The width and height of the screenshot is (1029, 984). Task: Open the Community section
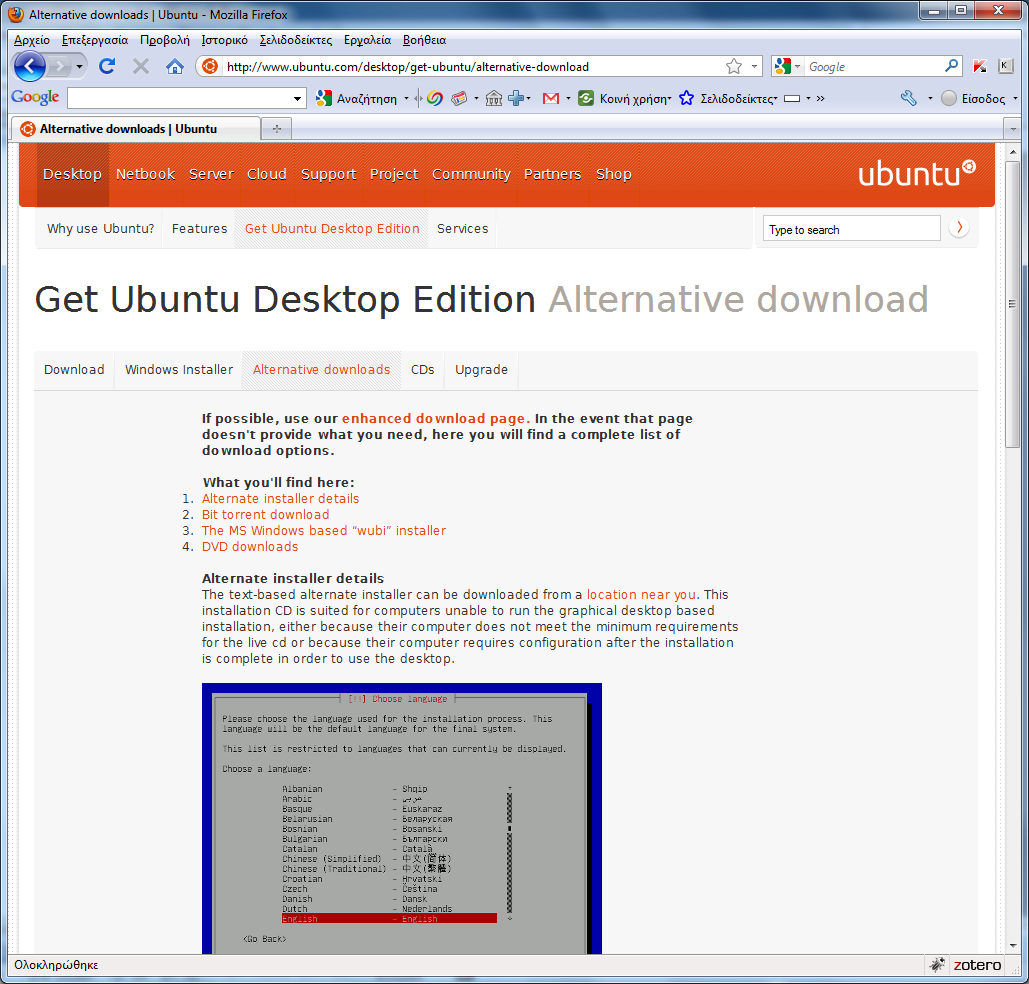tap(471, 174)
